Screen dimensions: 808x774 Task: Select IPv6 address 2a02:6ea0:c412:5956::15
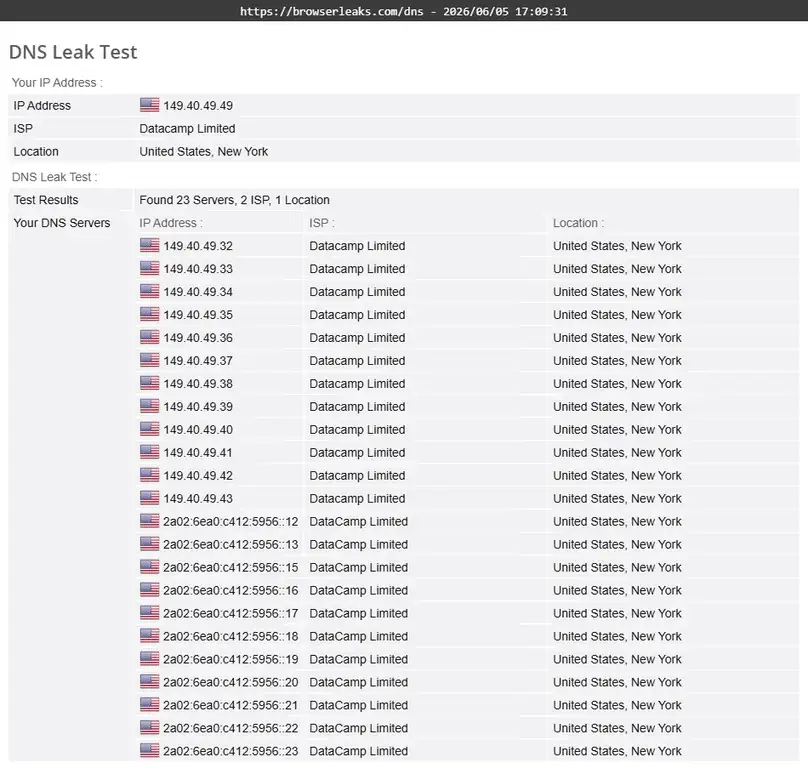click(230, 567)
